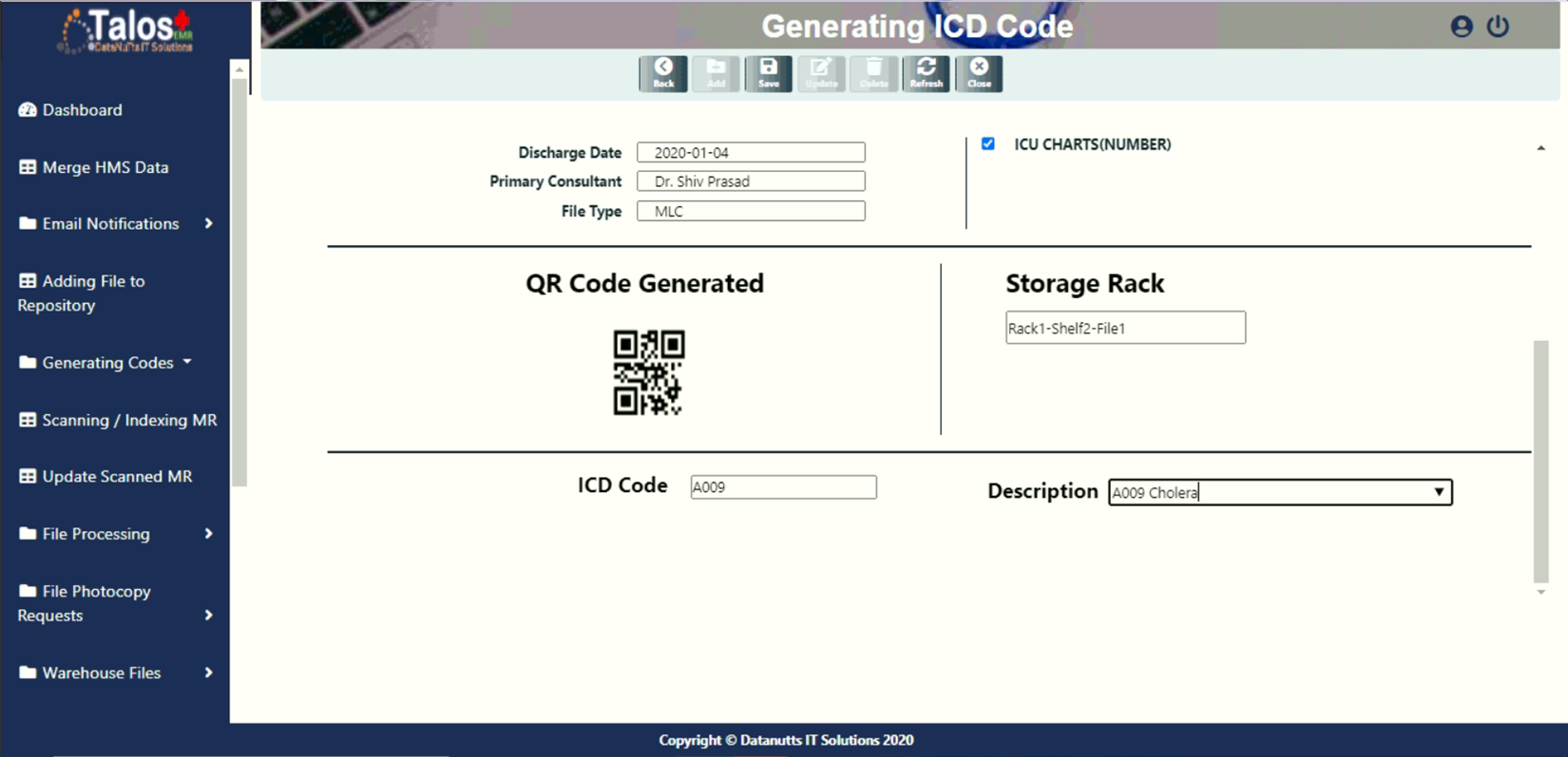
Task: Click the Generating Codes folder icon
Action: 28,362
